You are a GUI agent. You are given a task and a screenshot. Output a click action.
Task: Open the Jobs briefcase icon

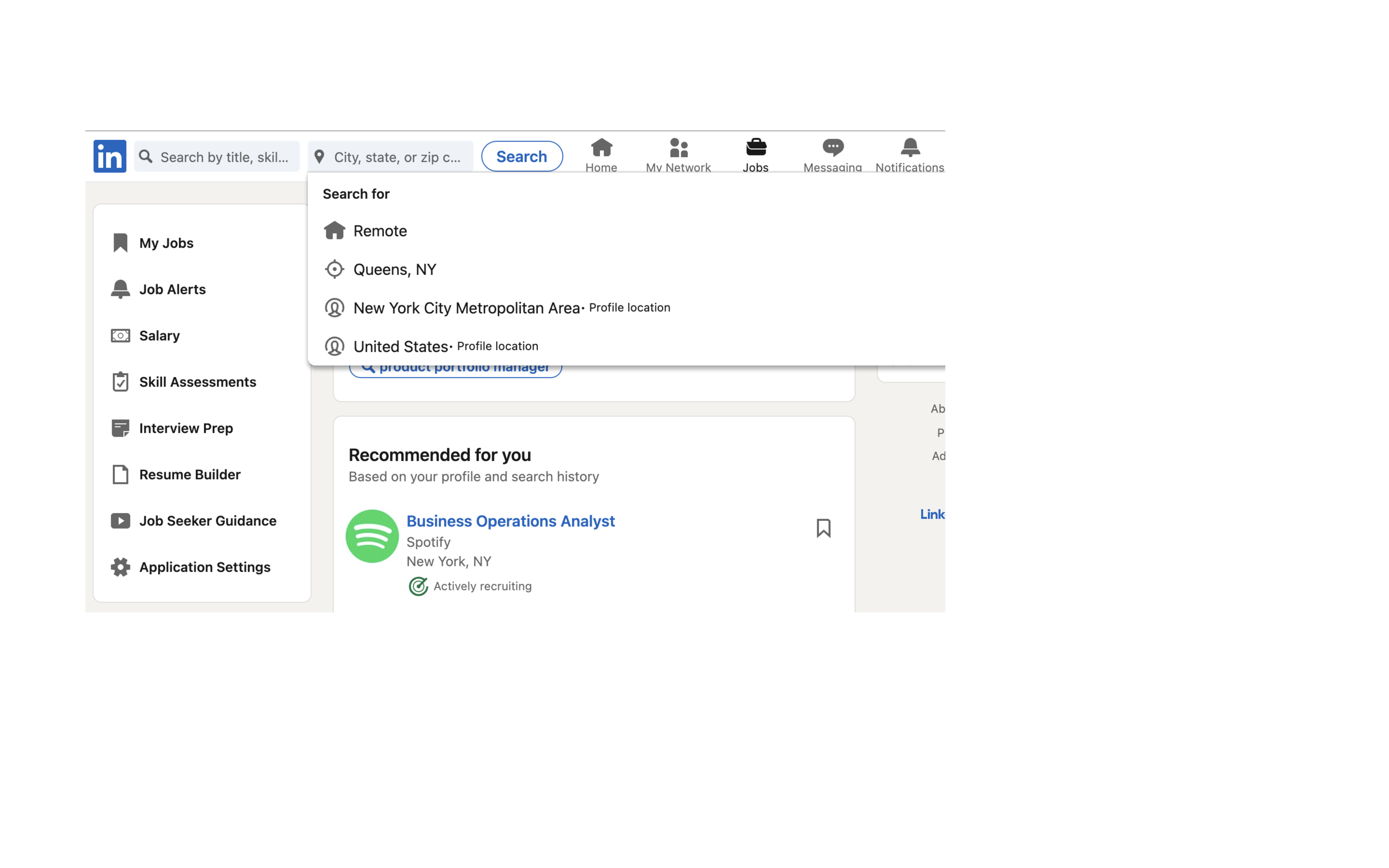pyautogui.click(x=756, y=148)
